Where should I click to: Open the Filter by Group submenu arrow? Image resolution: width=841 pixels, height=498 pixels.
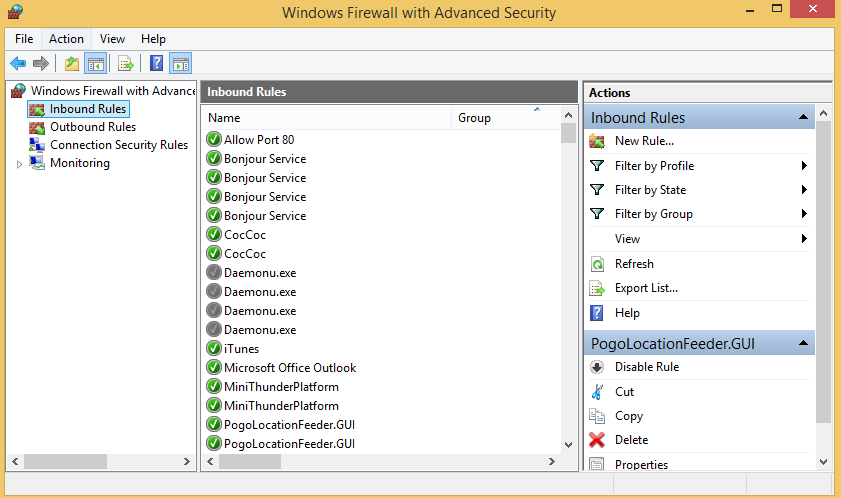[x=804, y=214]
